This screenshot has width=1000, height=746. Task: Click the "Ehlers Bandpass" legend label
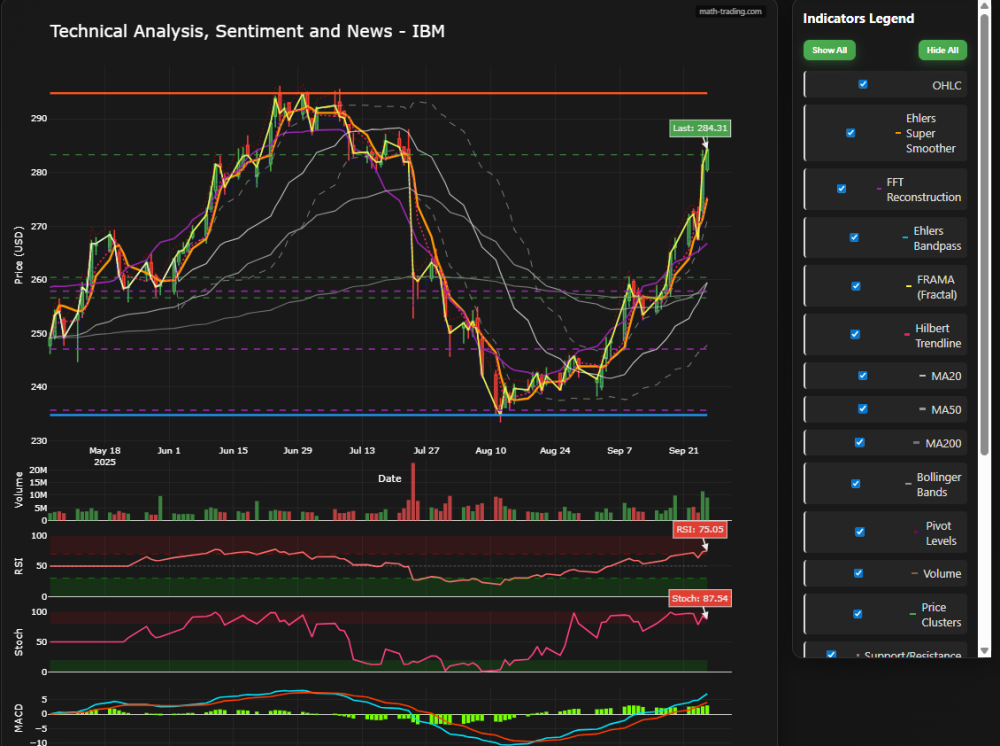pos(937,238)
